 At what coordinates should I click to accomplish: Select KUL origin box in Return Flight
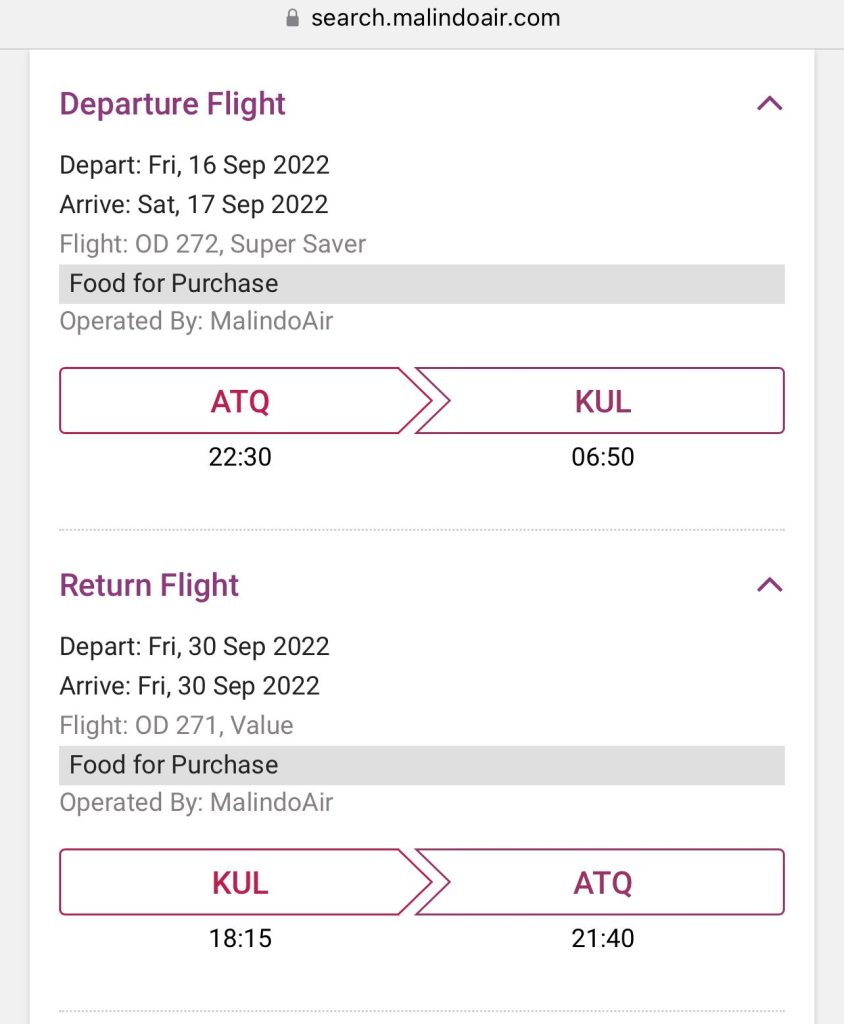point(240,882)
